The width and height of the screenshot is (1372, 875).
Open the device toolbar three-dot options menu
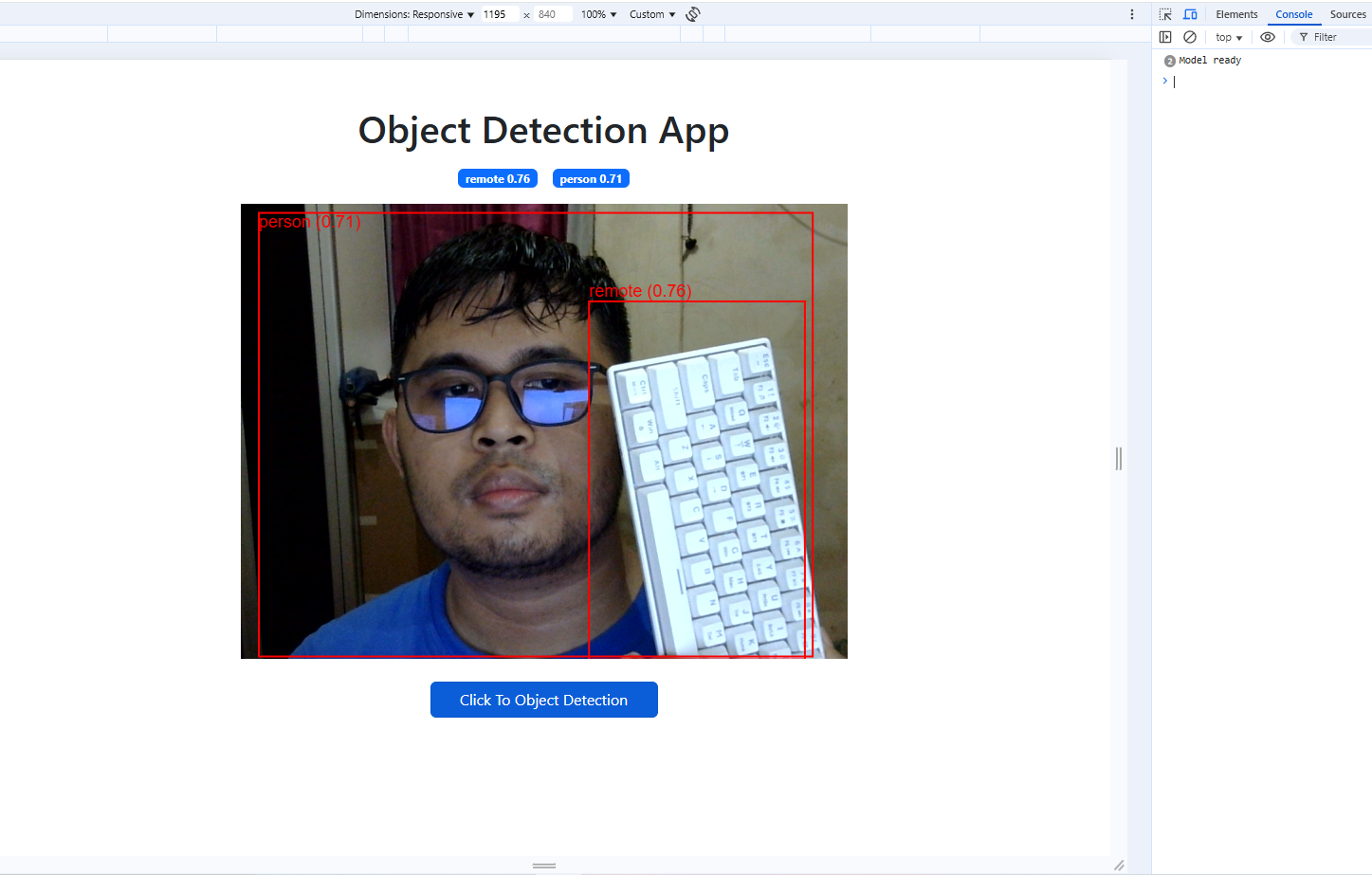click(x=1131, y=14)
